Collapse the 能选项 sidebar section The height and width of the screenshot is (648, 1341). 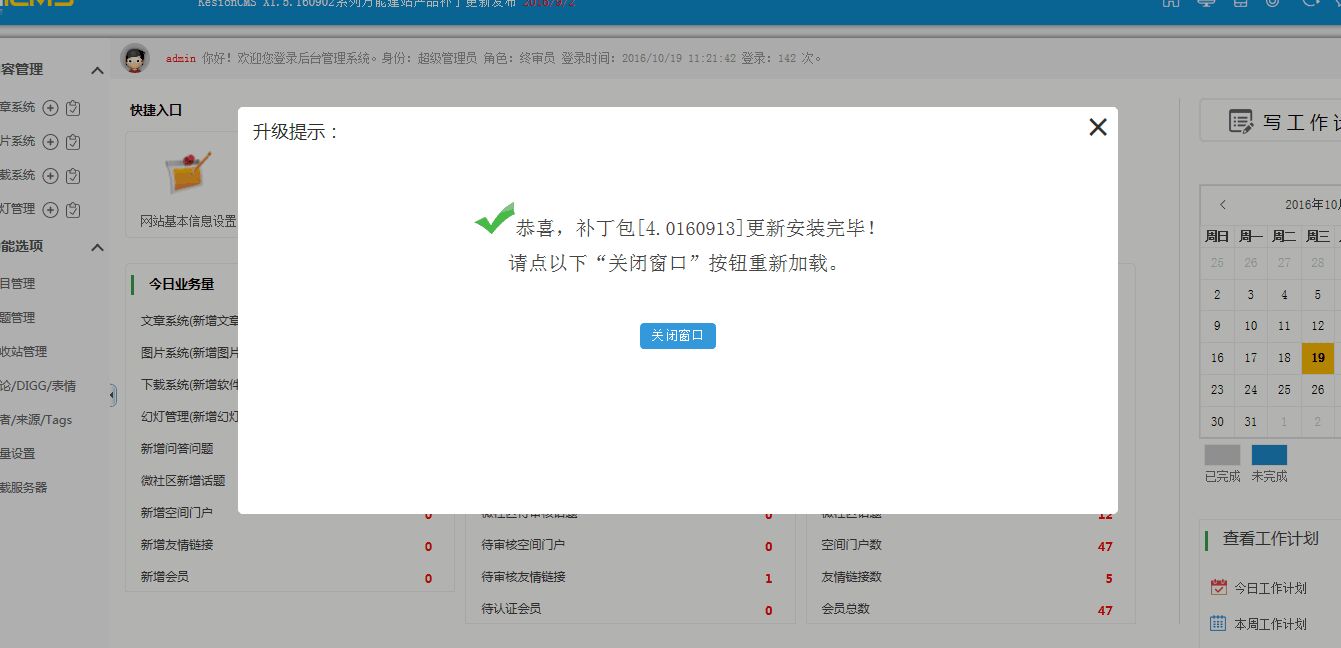(97, 247)
